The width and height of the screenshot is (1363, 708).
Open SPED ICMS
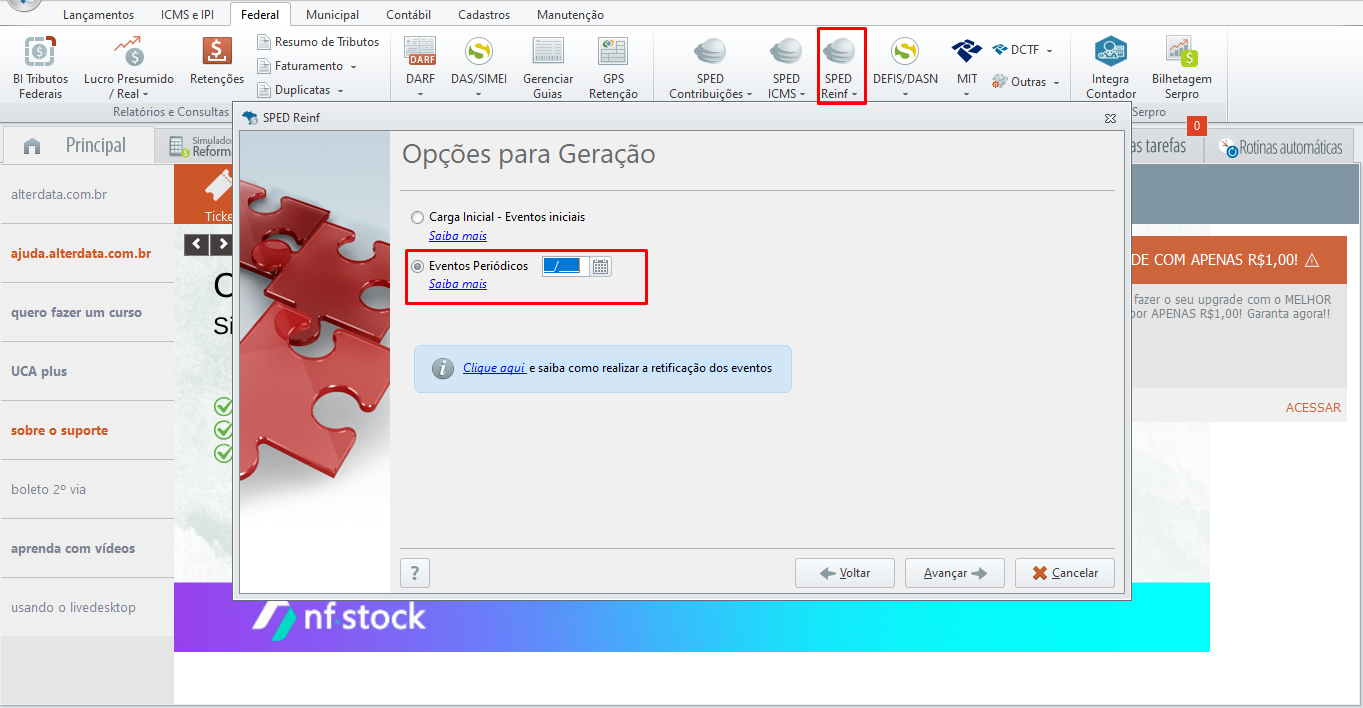pos(786,67)
